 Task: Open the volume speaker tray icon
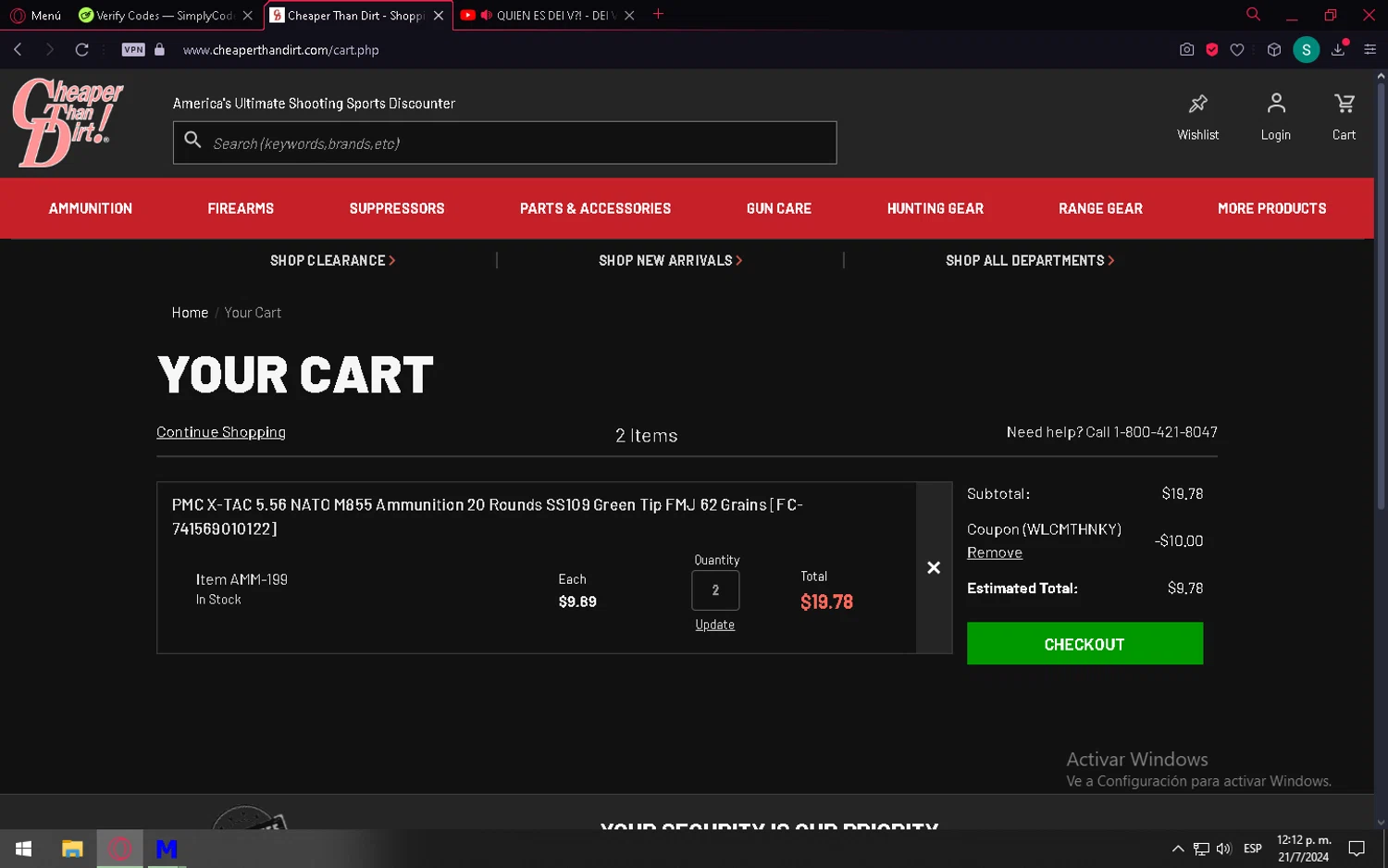tap(1224, 849)
